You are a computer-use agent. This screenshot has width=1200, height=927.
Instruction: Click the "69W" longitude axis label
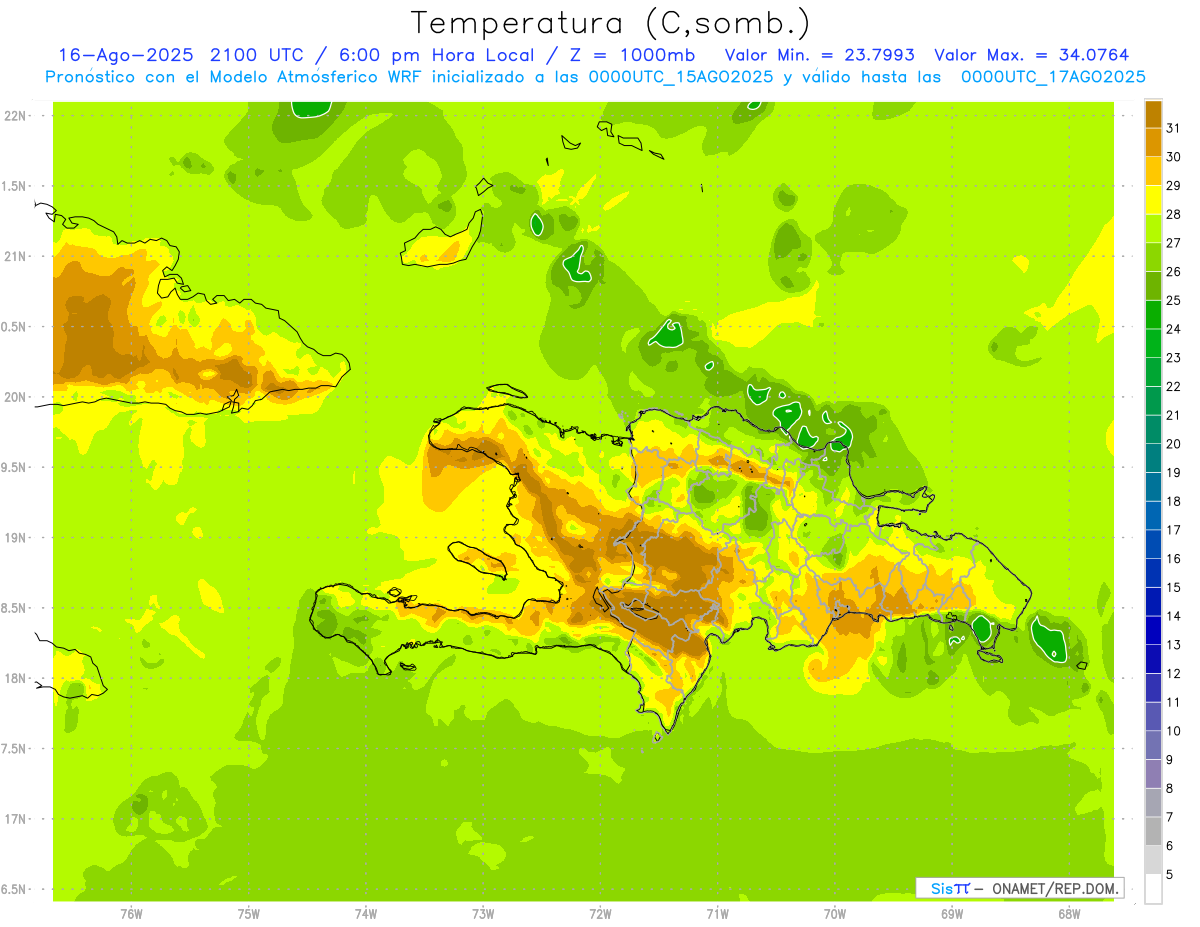coord(952,913)
